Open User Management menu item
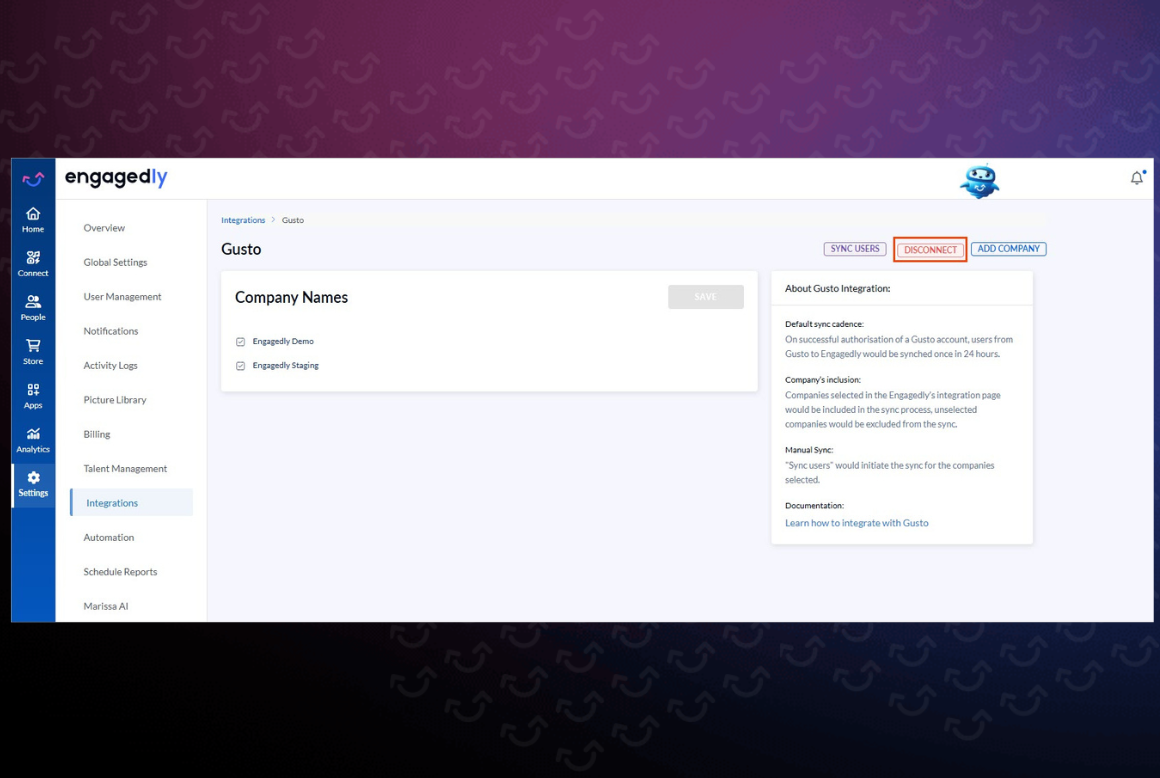This screenshot has width=1160, height=778. pyautogui.click(x=122, y=297)
